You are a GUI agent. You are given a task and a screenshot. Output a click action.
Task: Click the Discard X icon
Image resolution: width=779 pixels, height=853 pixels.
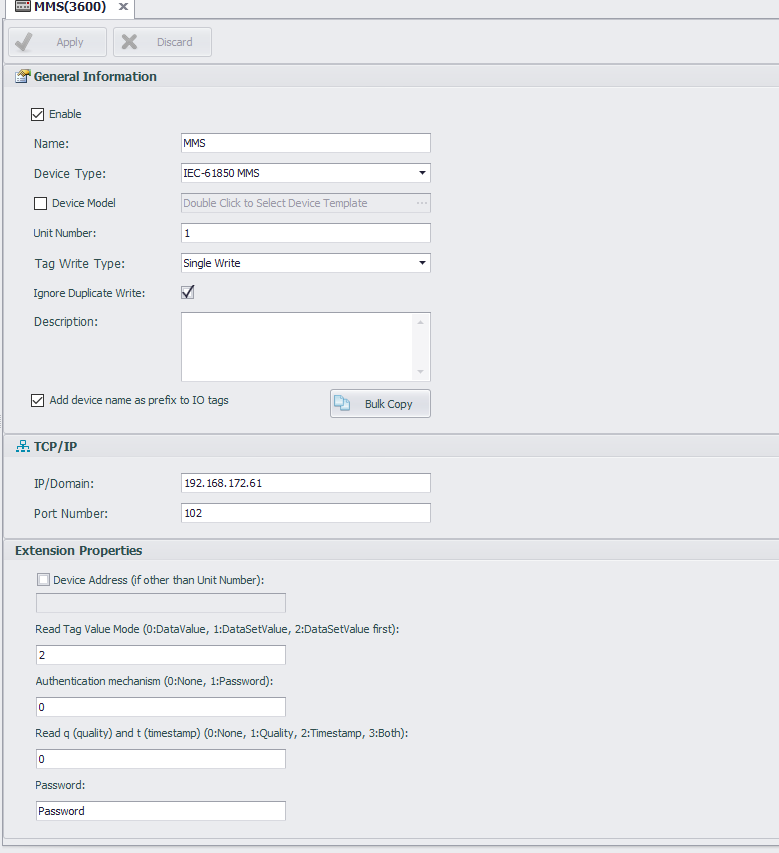[x=129, y=42]
